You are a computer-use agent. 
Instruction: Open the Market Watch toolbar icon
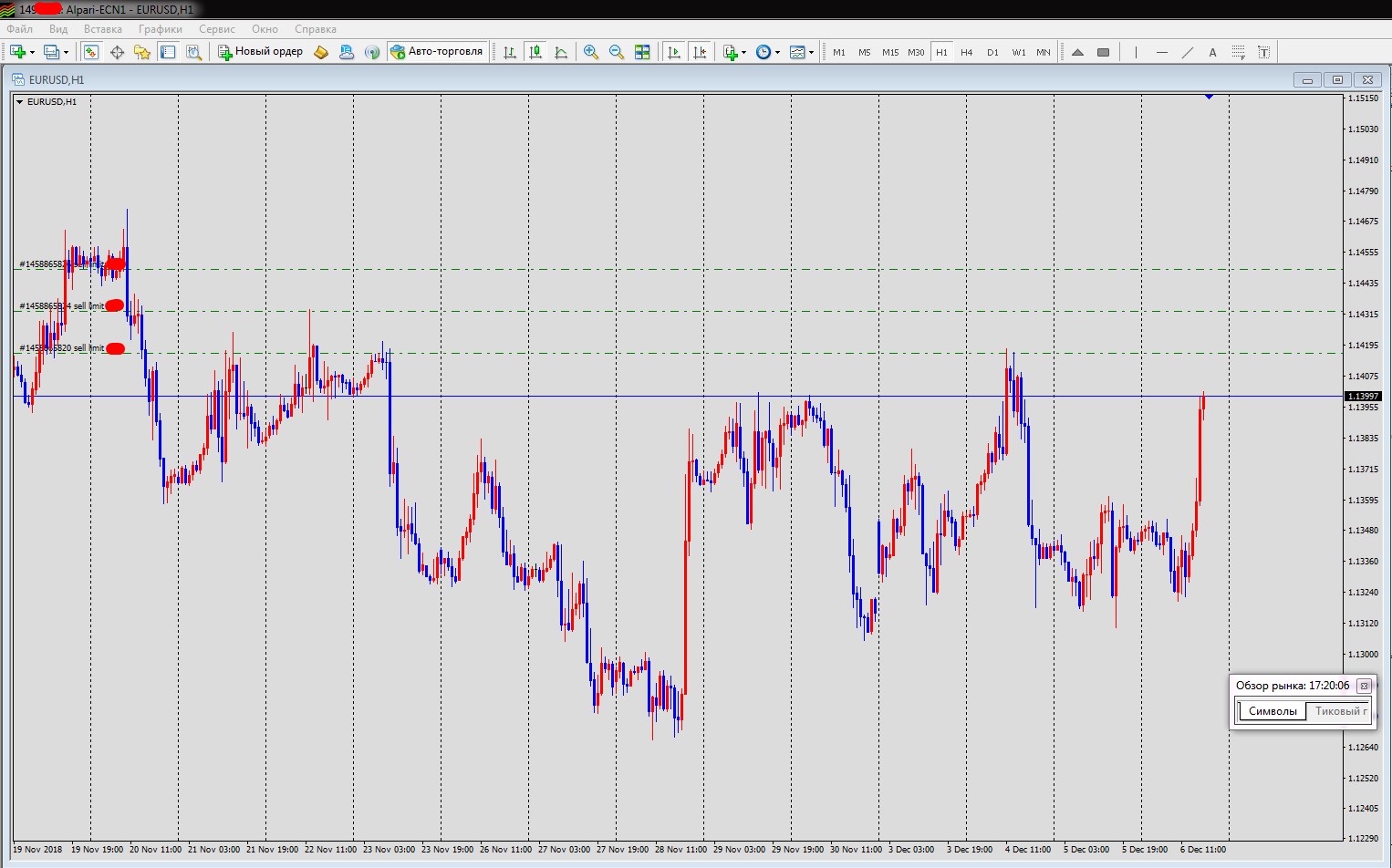[91, 53]
